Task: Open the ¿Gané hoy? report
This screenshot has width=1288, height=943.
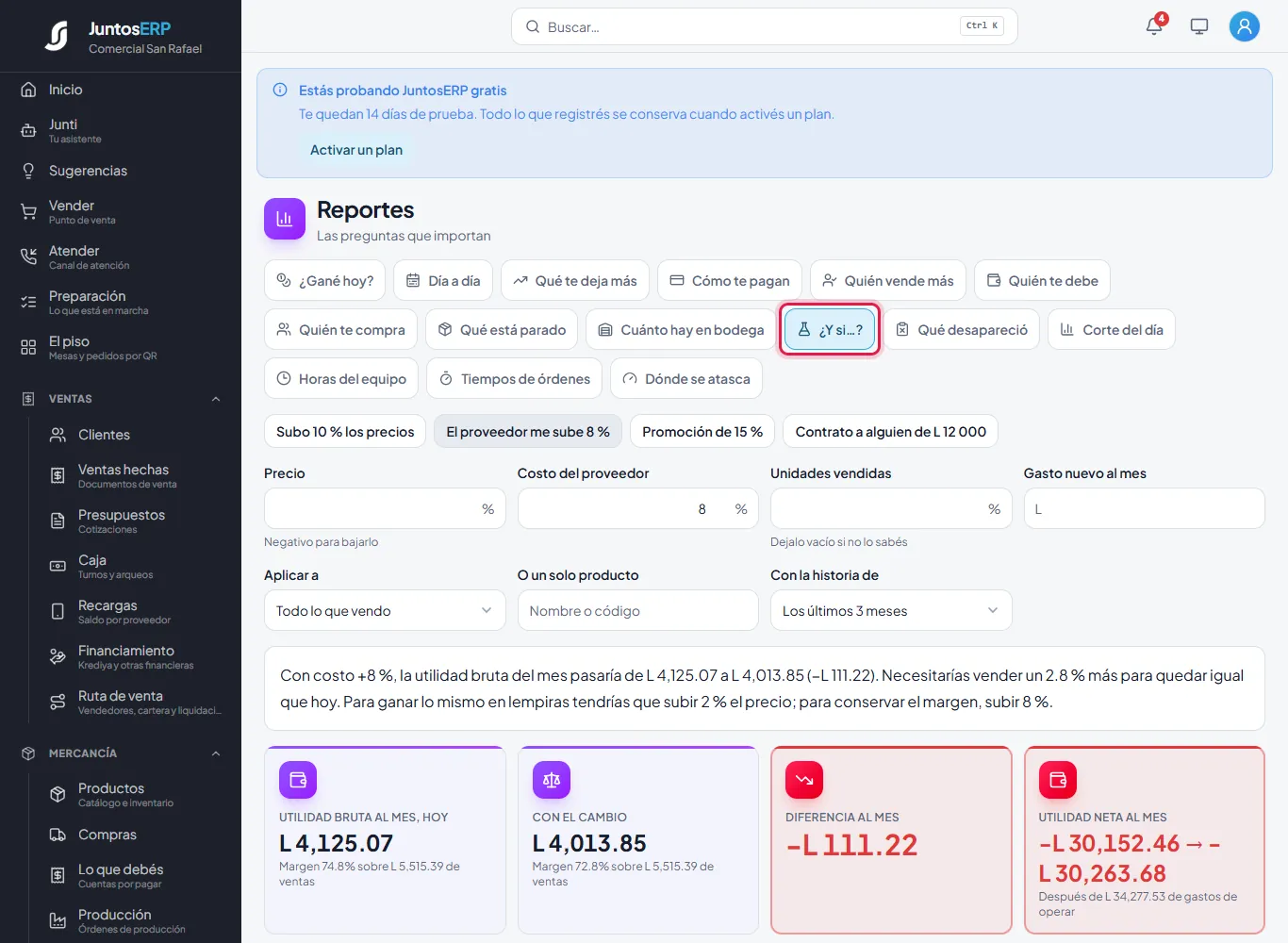Action: click(324, 280)
